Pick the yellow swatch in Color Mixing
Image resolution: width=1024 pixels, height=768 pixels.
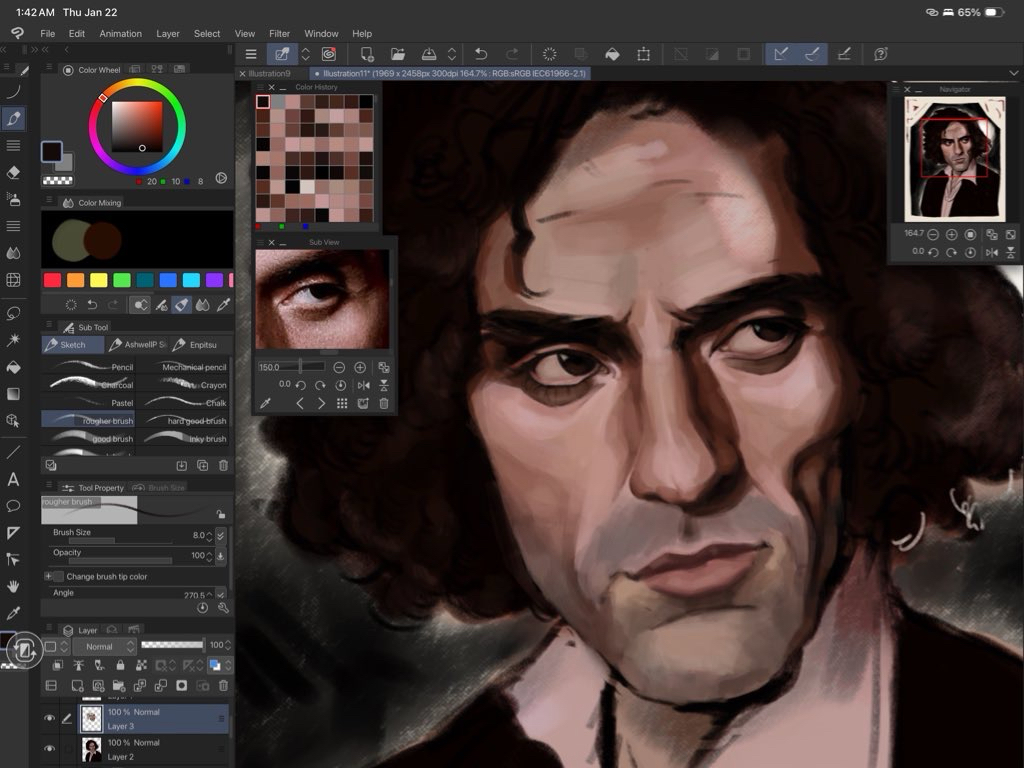click(101, 280)
